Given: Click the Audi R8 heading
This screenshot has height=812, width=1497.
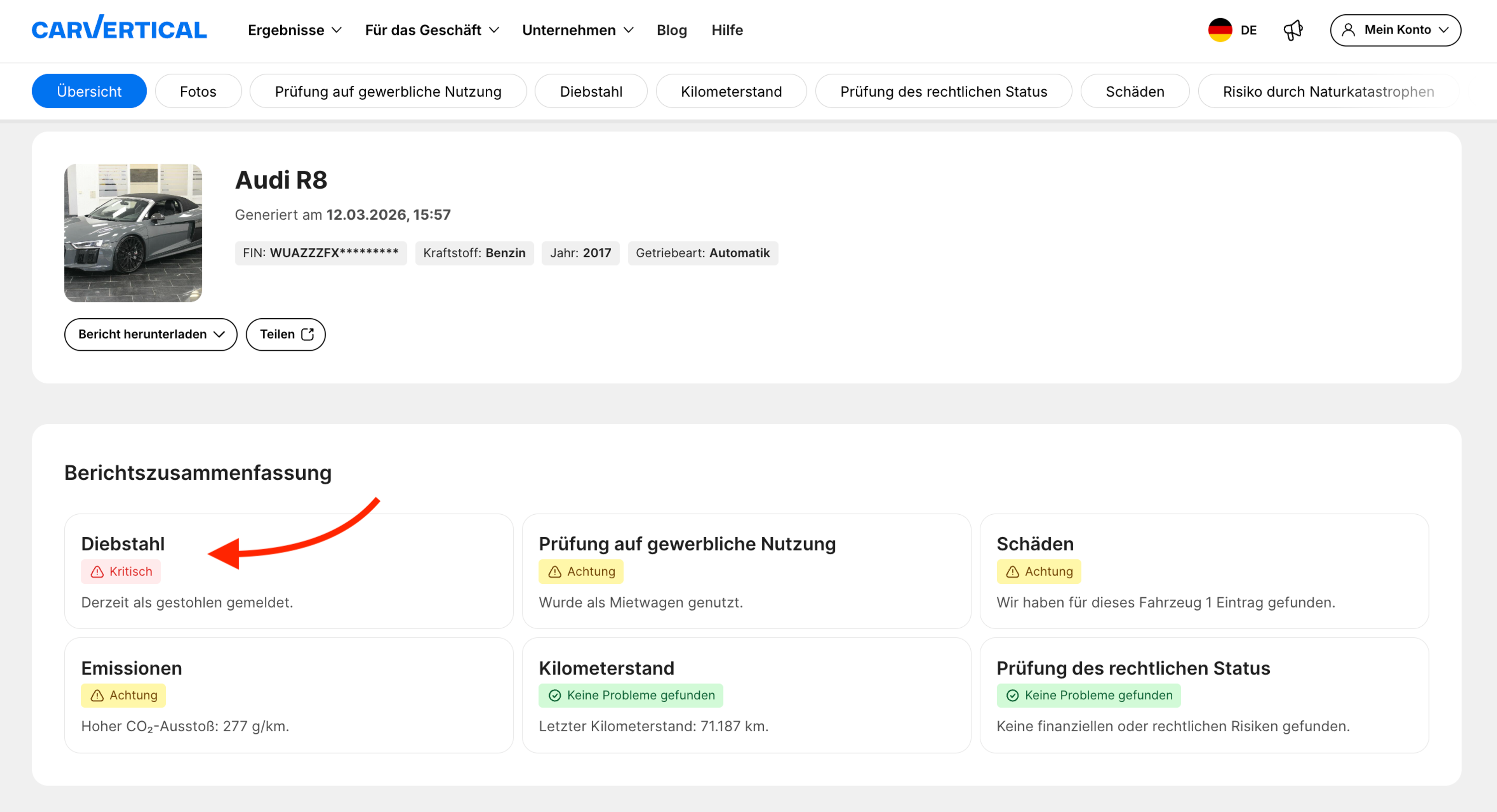Looking at the screenshot, I should click(x=281, y=180).
